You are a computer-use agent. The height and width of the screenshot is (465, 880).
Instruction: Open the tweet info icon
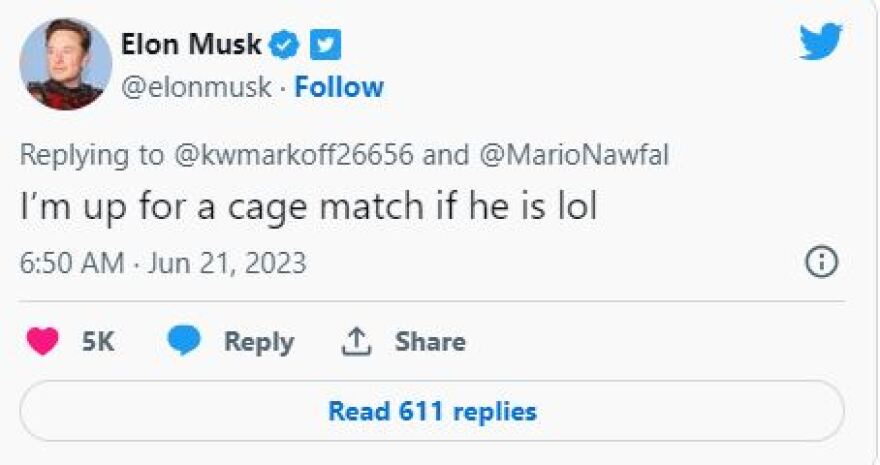coord(820,263)
